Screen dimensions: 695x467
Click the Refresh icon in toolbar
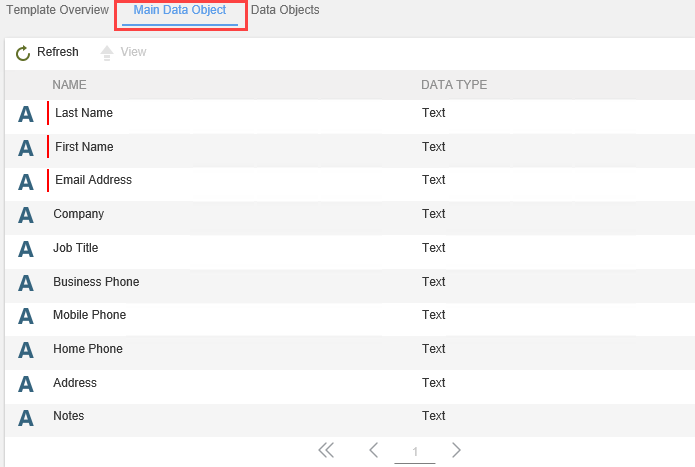[x=23, y=53]
